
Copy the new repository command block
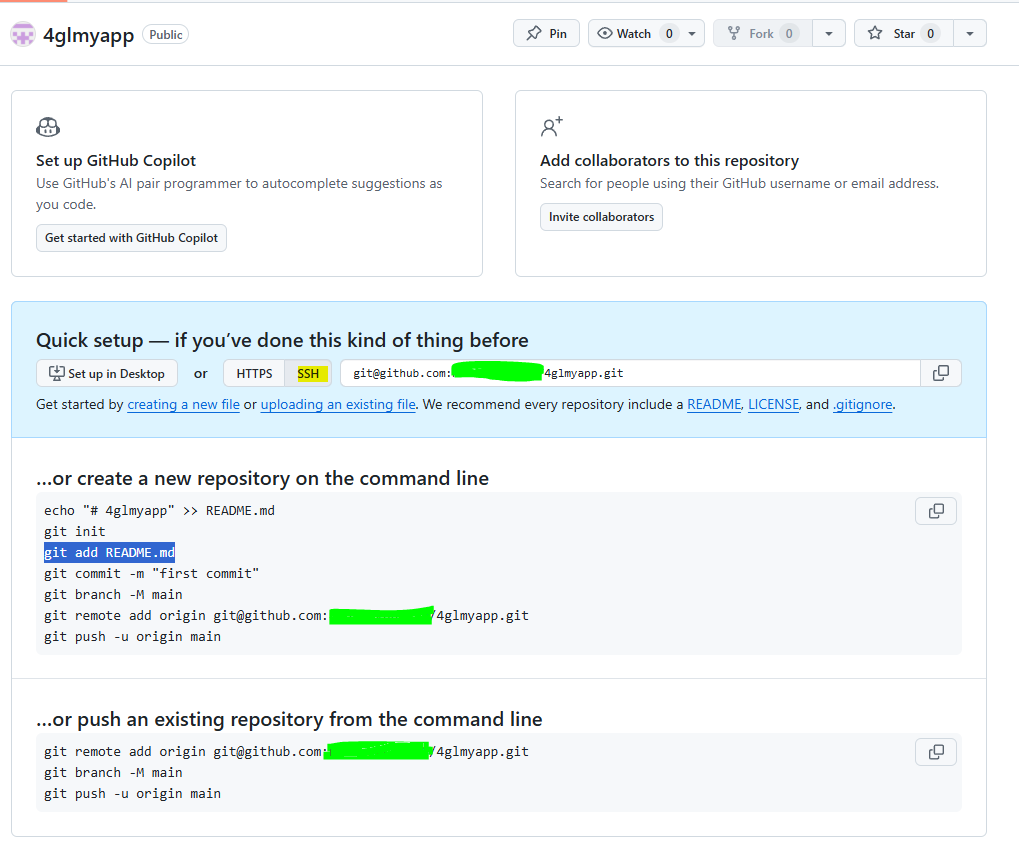[936, 511]
